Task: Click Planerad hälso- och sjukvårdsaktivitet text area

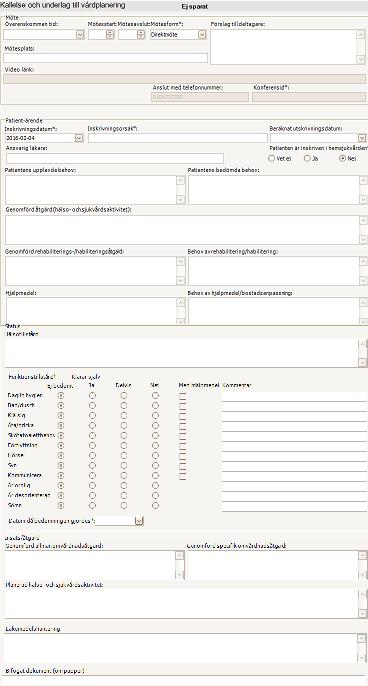Action: click(181, 604)
